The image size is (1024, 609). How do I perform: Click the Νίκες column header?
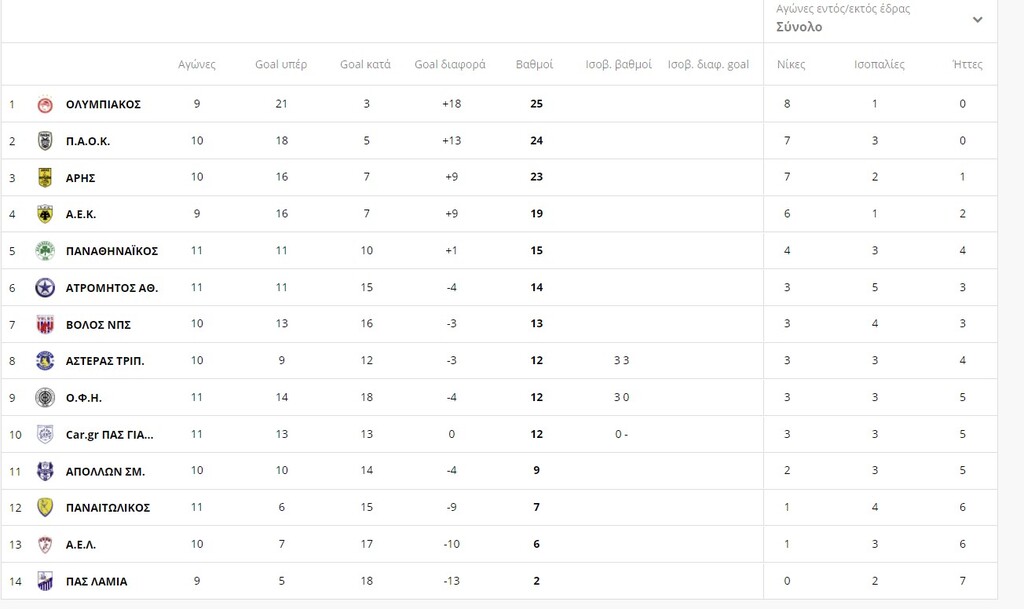coord(790,64)
